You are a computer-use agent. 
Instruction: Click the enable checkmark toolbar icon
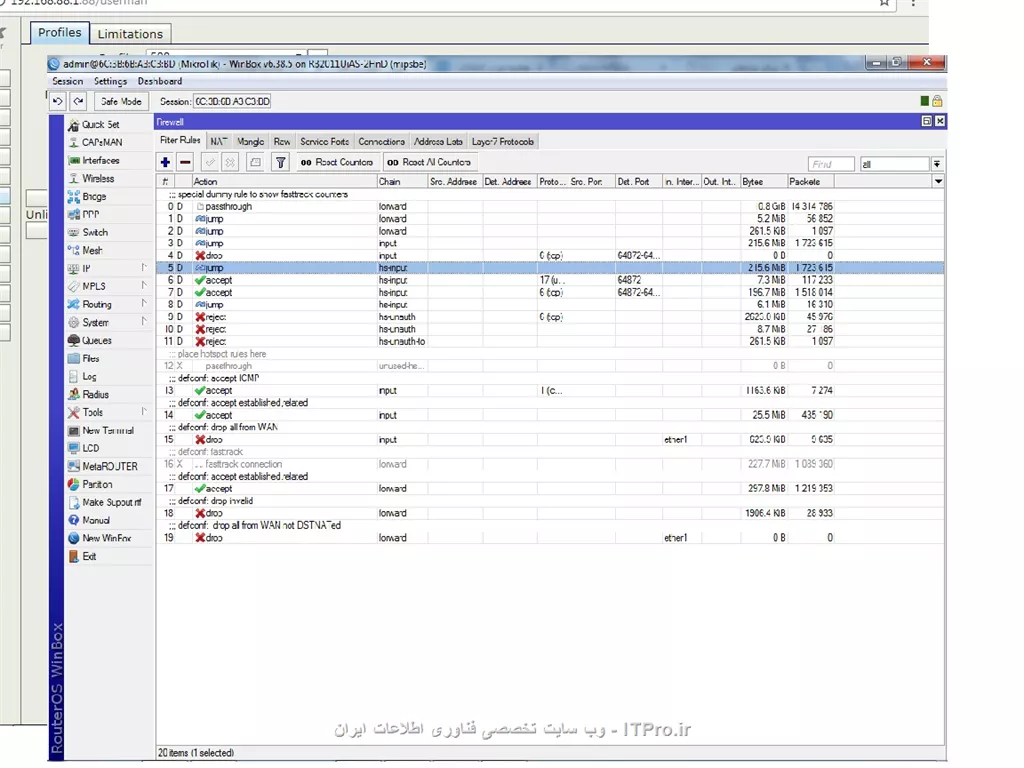(x=210, y=163)
